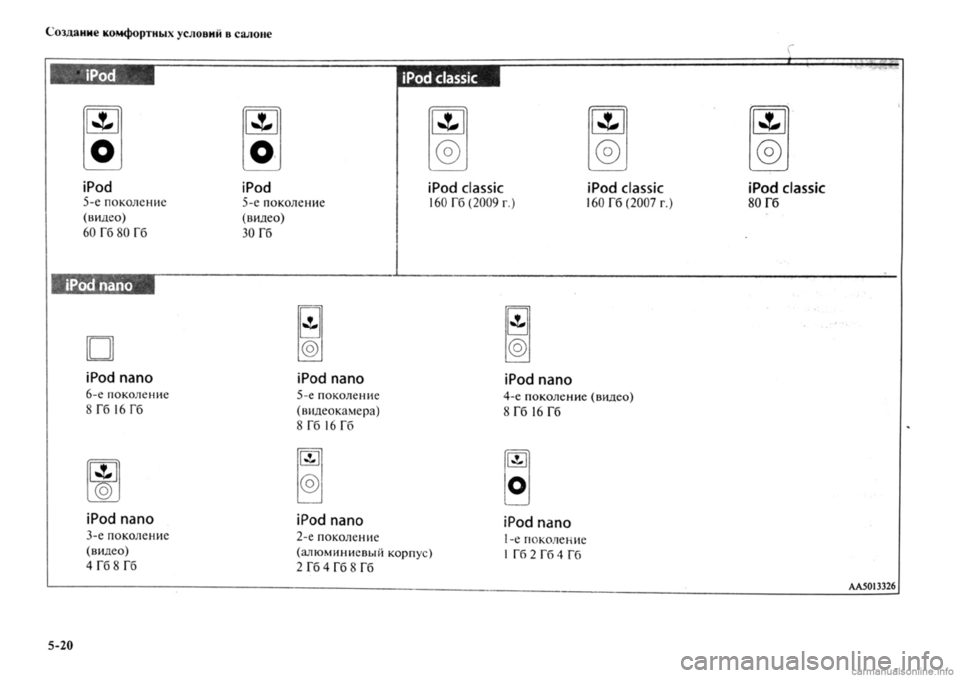This screenshot has height=678, width=960.
Task: Click the text "4-е поколение (видео)"
Action: click(569, 396)
